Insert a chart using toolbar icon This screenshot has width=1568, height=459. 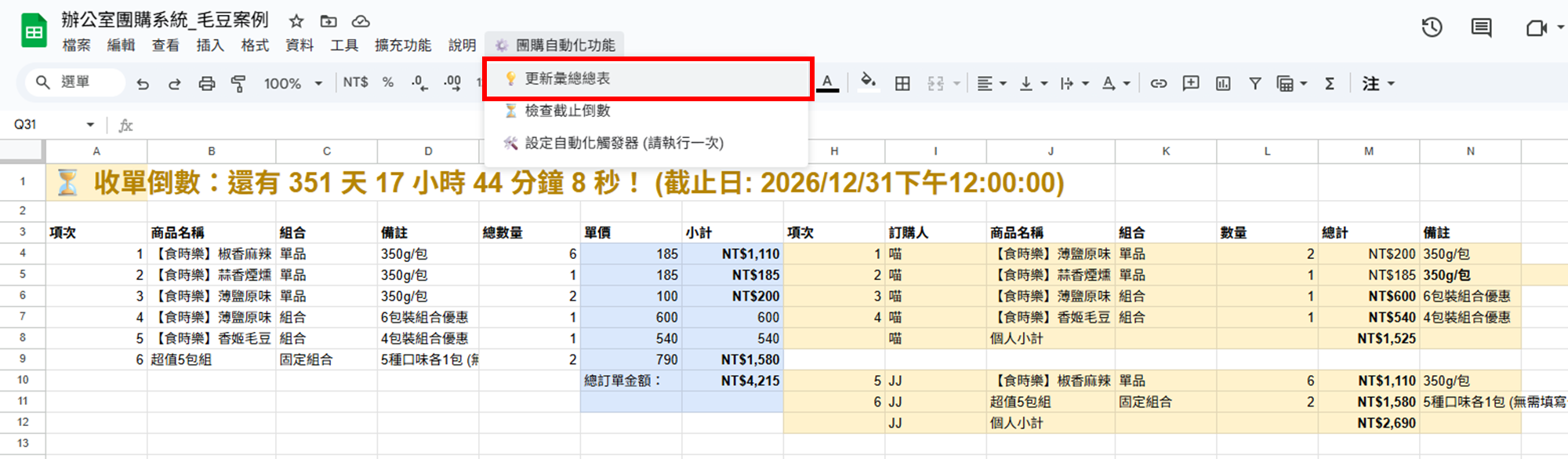[x=1223, y=83]
